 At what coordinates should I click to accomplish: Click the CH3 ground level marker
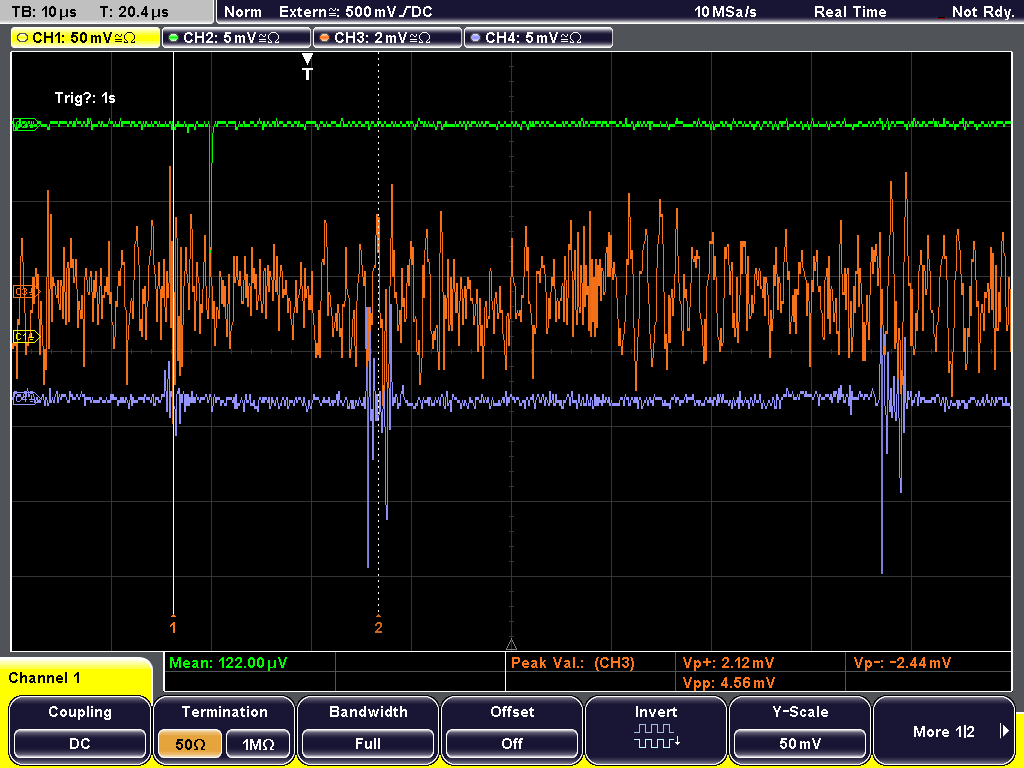pyautogui.click(x=26, y=291)
